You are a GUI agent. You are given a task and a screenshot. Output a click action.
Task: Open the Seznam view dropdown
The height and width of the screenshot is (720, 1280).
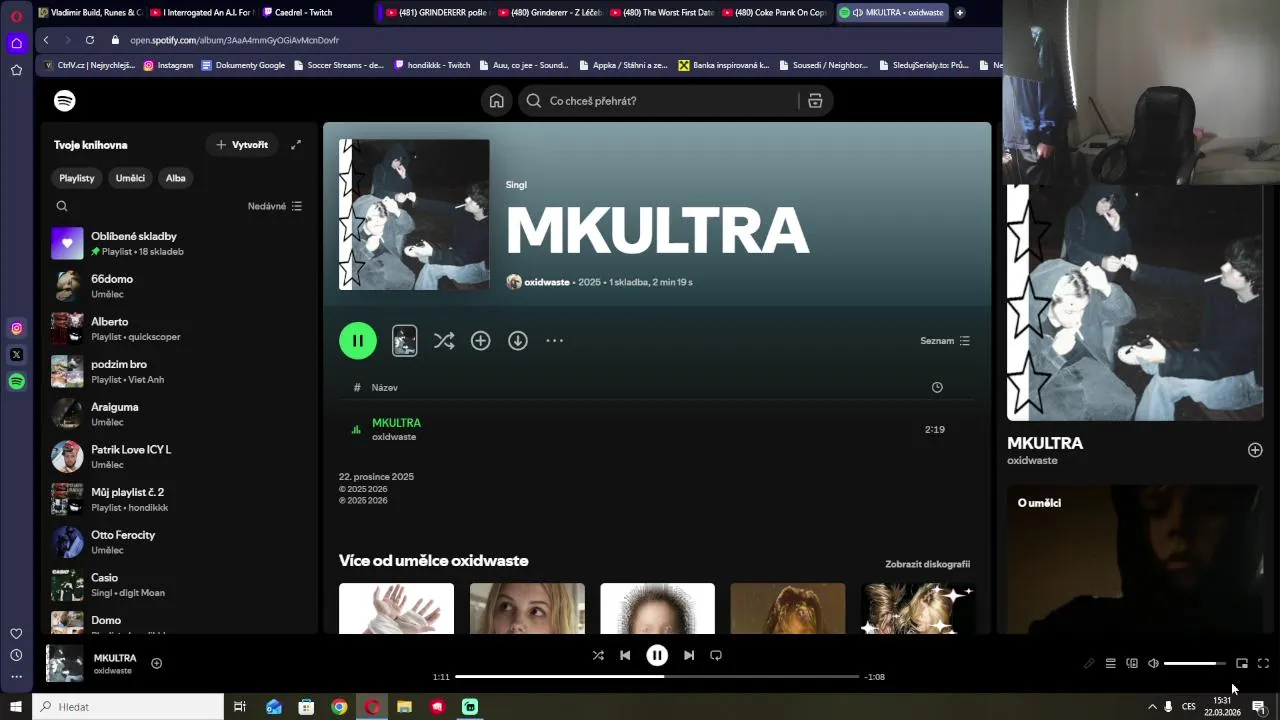point(945,341)
